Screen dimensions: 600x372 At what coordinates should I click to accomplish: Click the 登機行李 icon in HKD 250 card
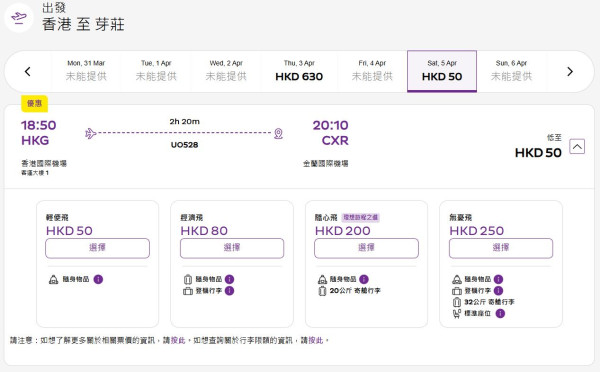pos(457,291)
